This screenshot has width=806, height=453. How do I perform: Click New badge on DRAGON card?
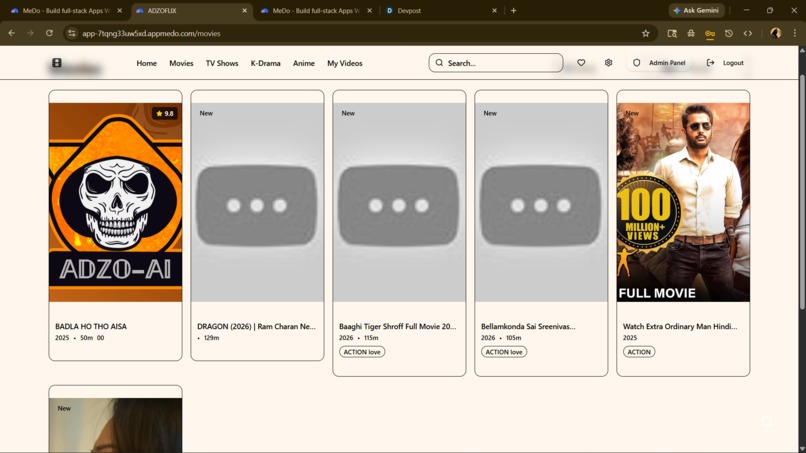[206, 113]
